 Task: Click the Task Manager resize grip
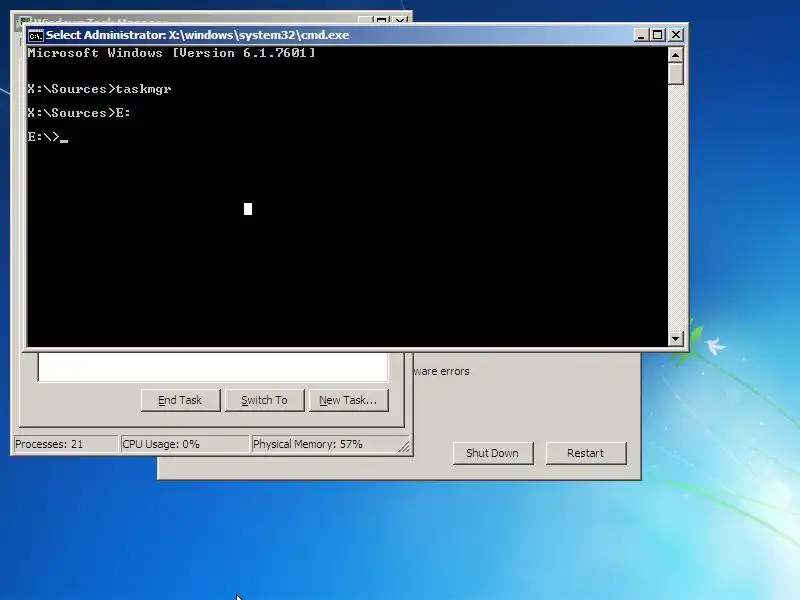(404, 446)
